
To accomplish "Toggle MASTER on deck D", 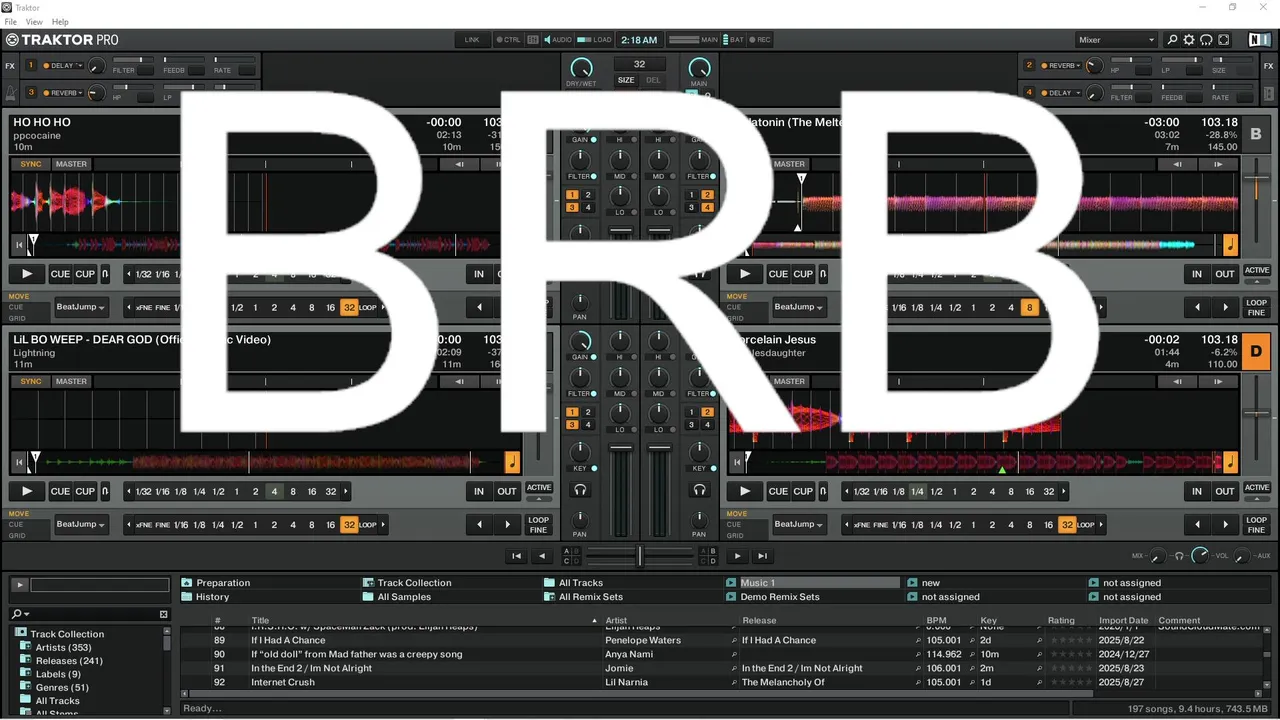I will 789,381.
